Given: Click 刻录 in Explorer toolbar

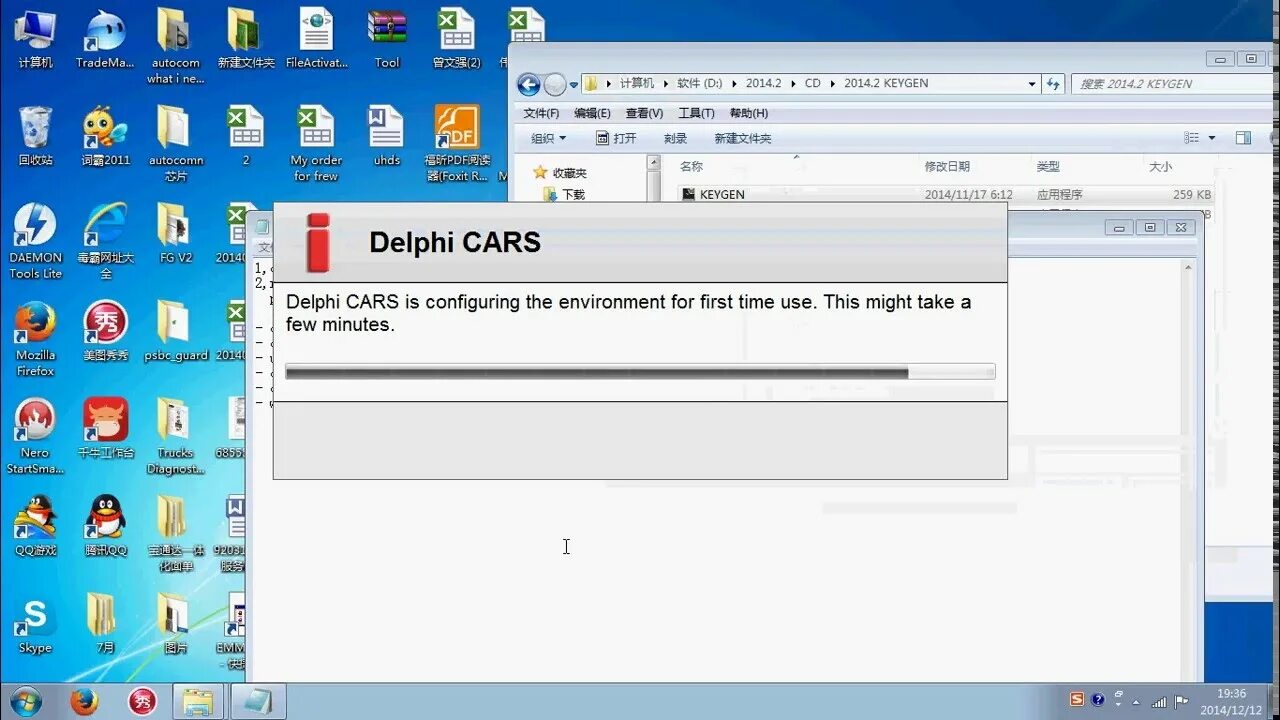Looking at the screenshot, I should click(x=675, y=138).
